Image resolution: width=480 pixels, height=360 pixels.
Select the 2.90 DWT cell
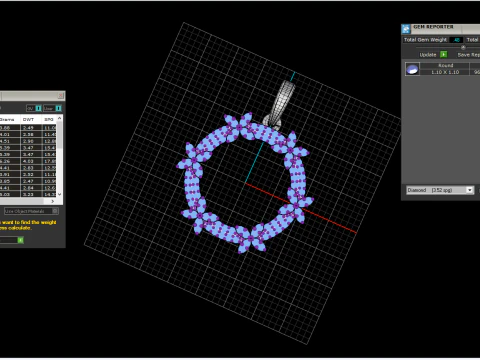click(31, 141)
